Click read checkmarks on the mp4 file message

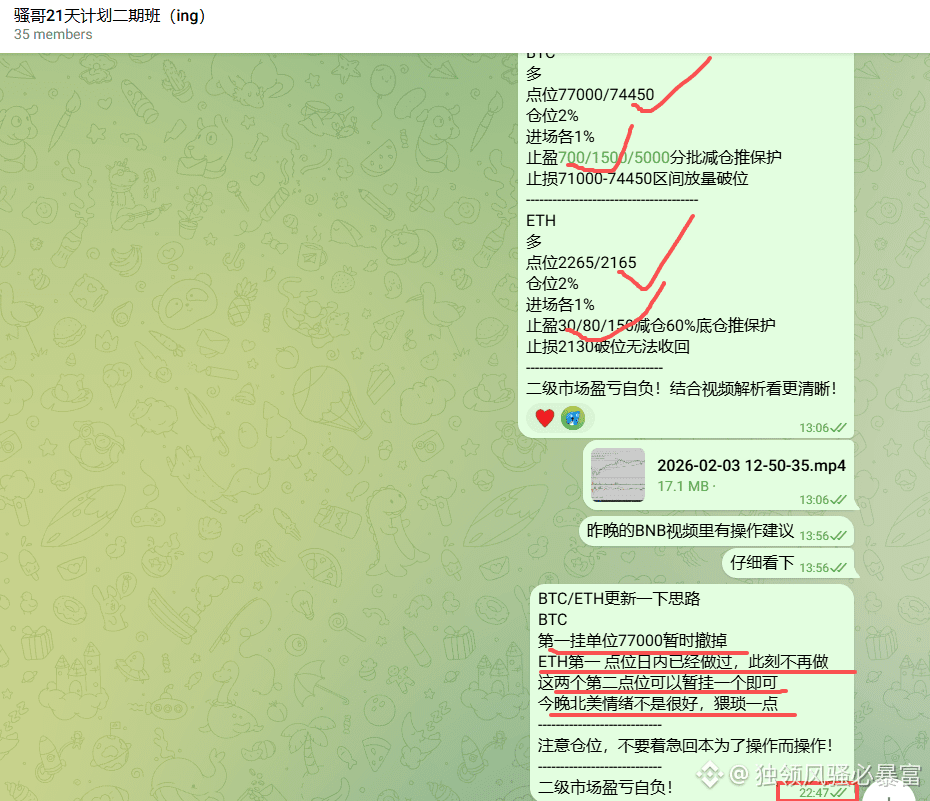(x=839, y=500)
